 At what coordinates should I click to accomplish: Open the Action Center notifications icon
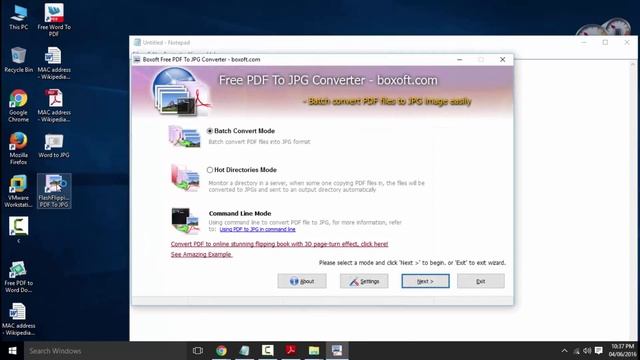coord(599,351)
